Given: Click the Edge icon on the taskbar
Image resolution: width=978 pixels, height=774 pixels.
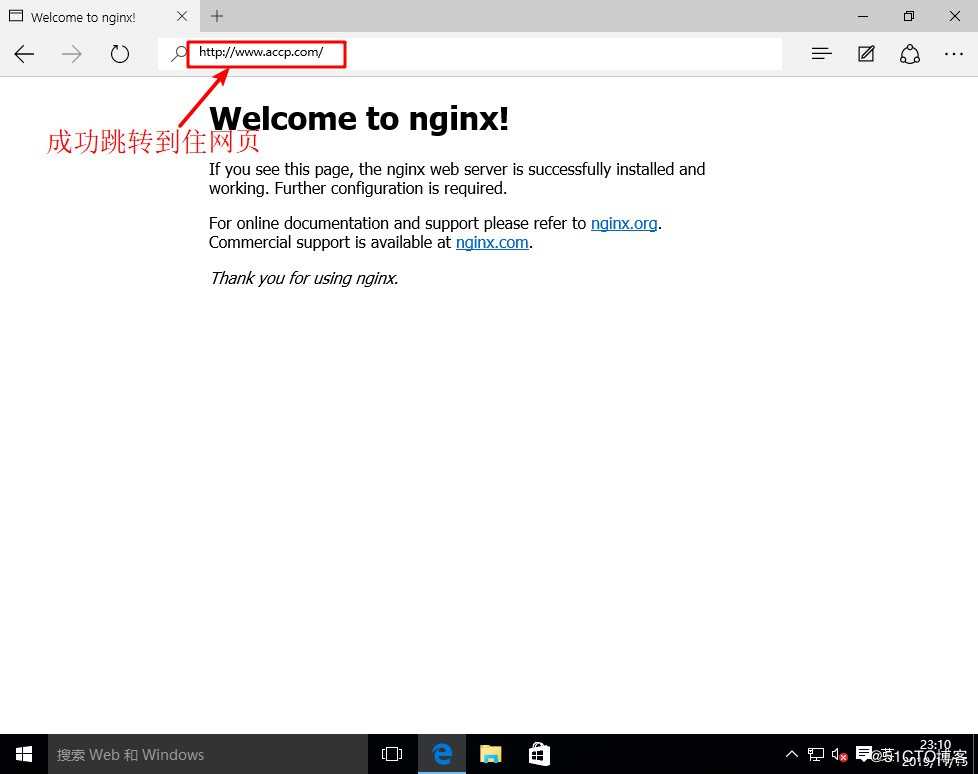Looking at the screenshot, I should pyautogui.click(x=442, y=754).
